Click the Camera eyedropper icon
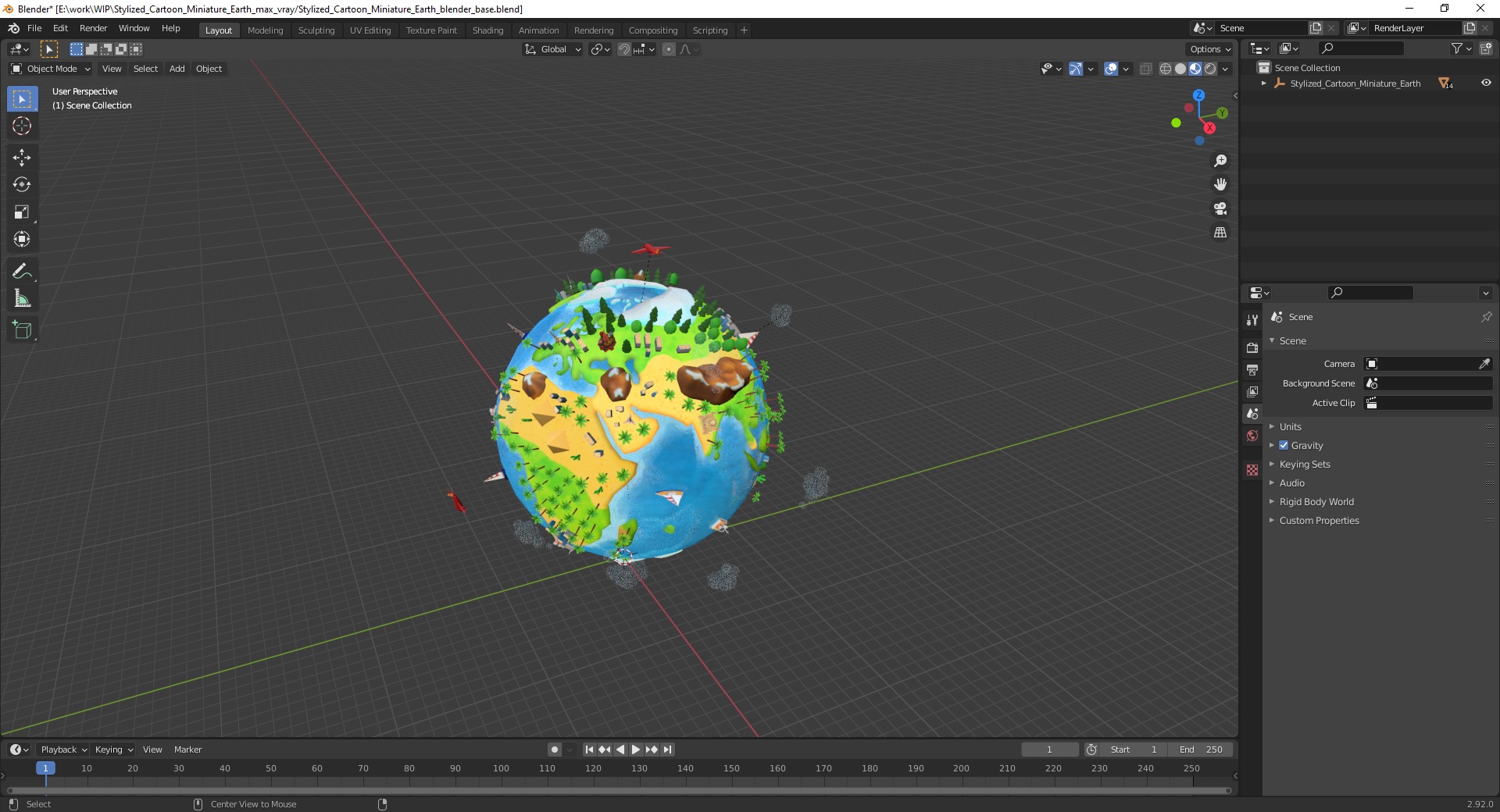1500x812 pixels. 1484,364
